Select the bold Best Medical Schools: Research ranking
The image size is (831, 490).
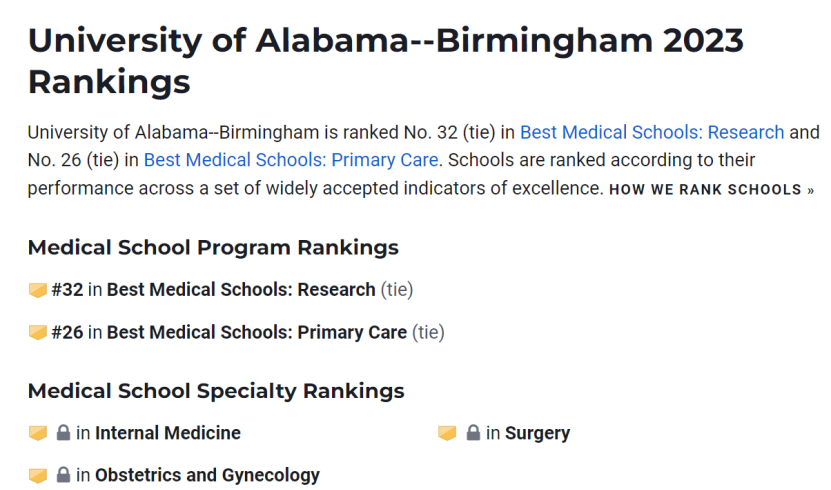pyautogui.click(x=241, y=290)
